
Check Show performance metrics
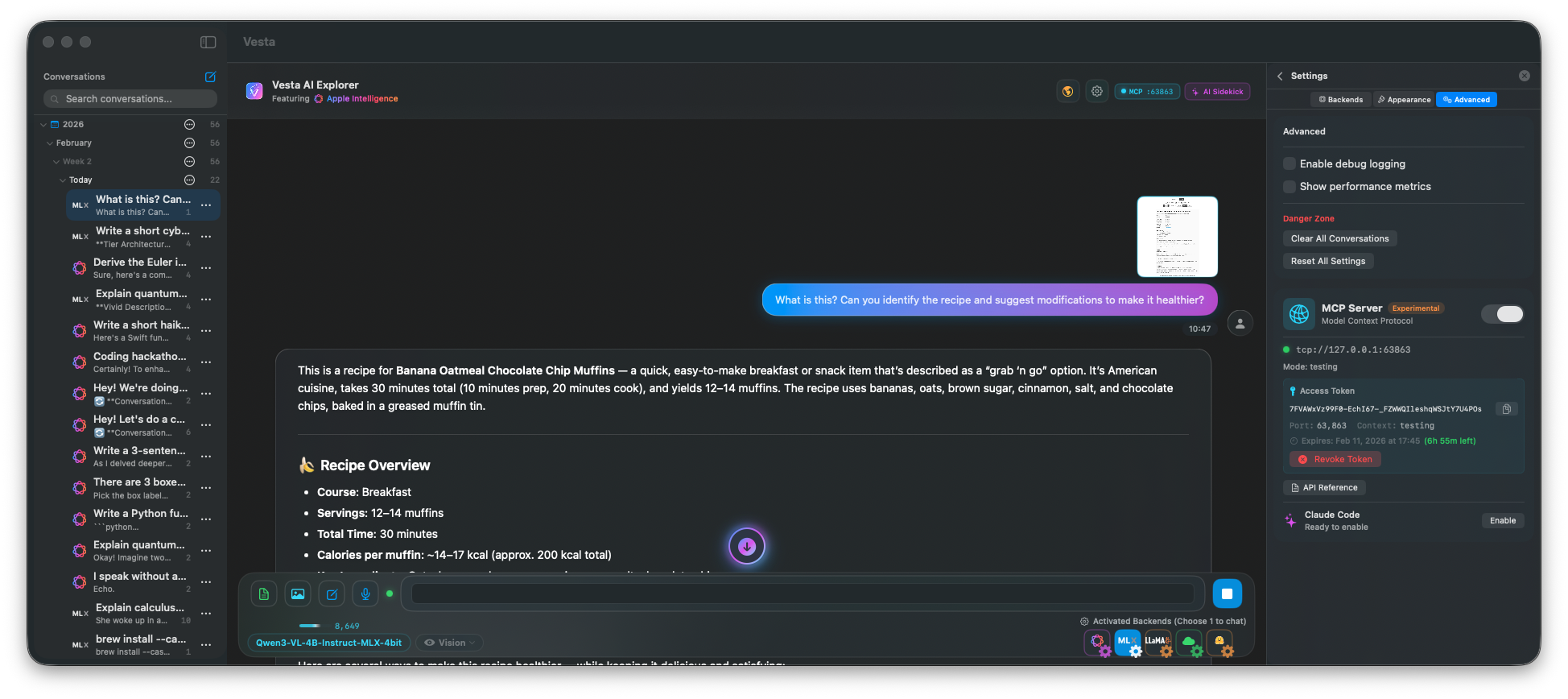(1289, 187)
